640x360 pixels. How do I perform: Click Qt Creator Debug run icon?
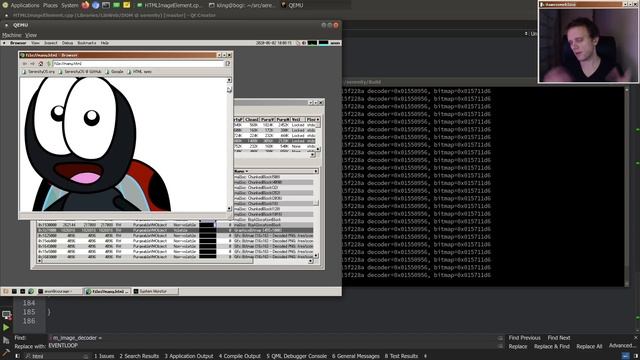(6, 340)
